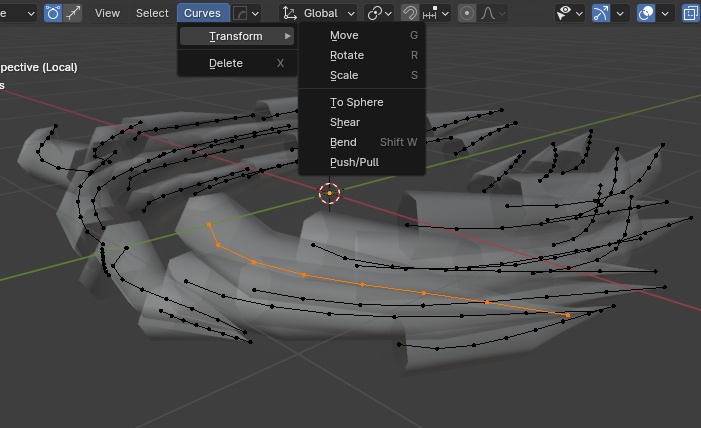This screenshot has width=701, height=428.
Task: Open pivot point dropdown
Action: 379,13
